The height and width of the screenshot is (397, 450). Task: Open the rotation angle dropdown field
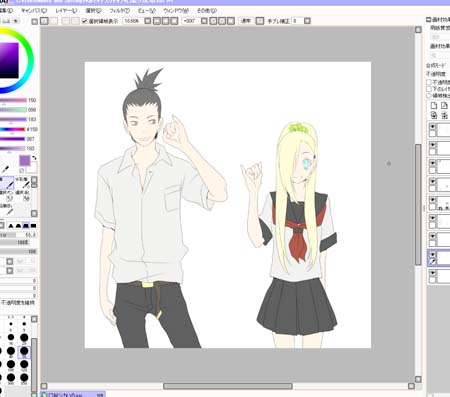190,21
